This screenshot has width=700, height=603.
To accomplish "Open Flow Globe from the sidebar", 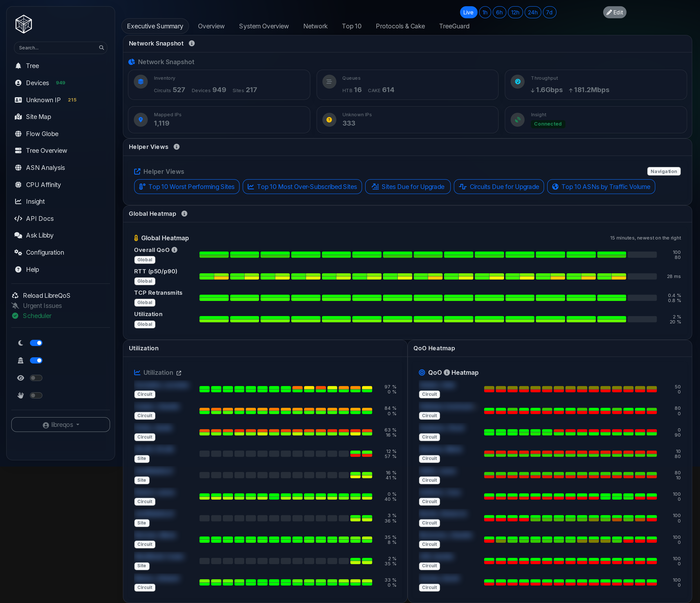I will 42,134.
